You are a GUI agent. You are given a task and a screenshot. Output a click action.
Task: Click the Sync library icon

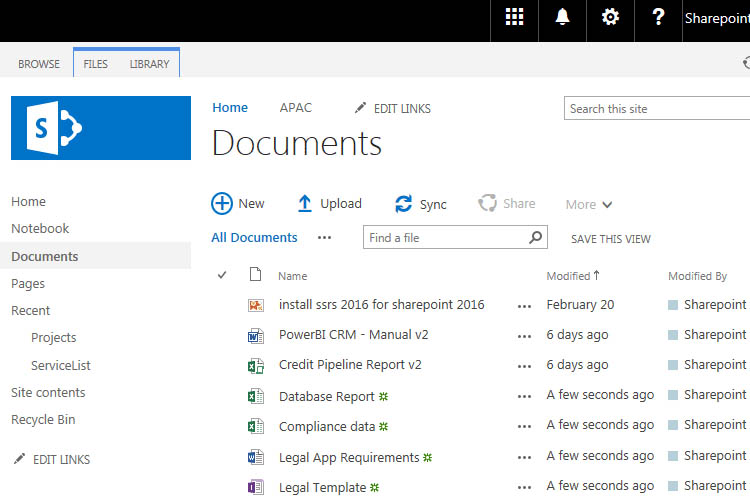click(x=403, y=204)
